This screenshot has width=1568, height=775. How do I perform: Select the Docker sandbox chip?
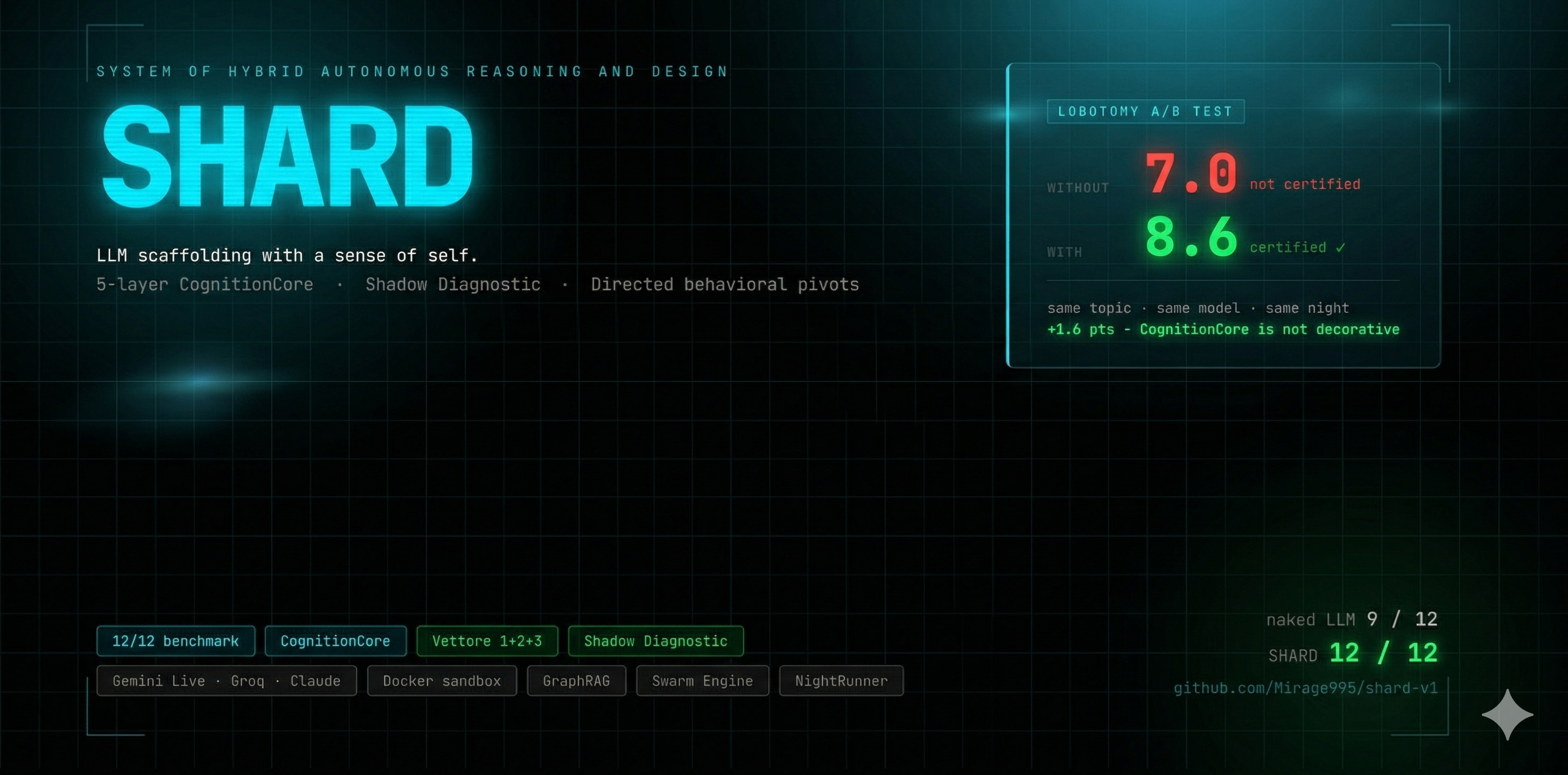442,681
